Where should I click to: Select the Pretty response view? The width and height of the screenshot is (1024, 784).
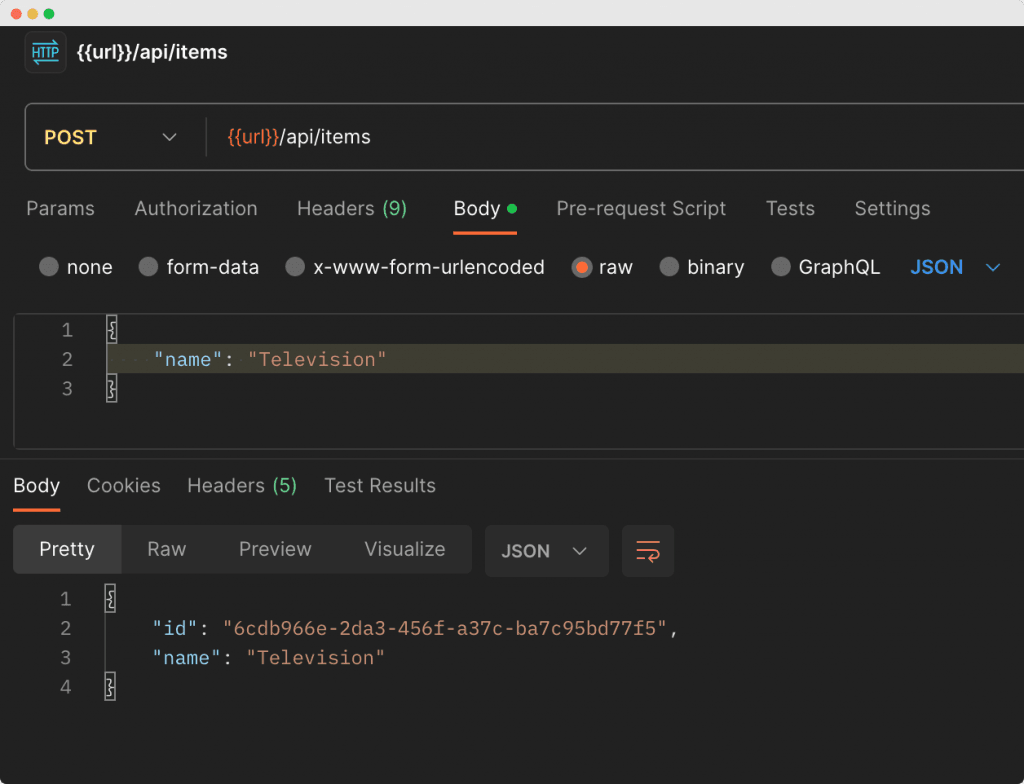click(66, 549)
